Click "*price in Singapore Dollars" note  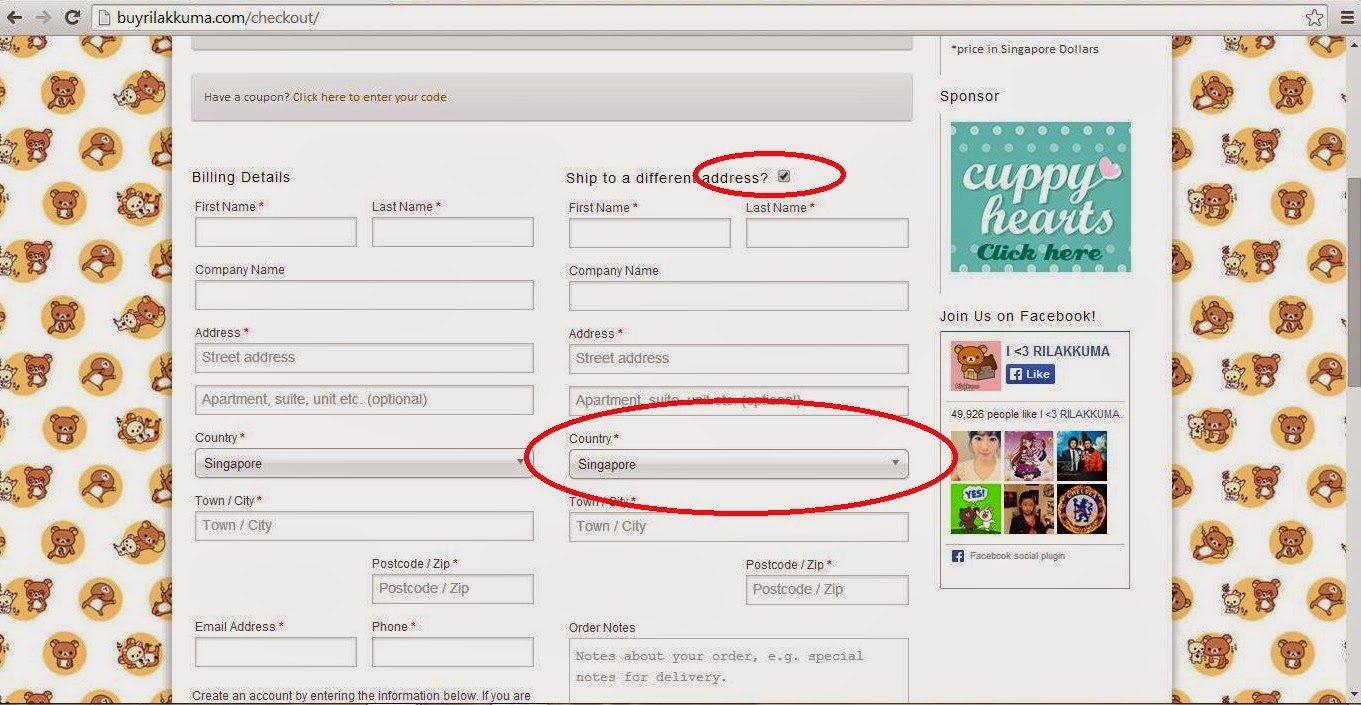(x=1025, y=49)
